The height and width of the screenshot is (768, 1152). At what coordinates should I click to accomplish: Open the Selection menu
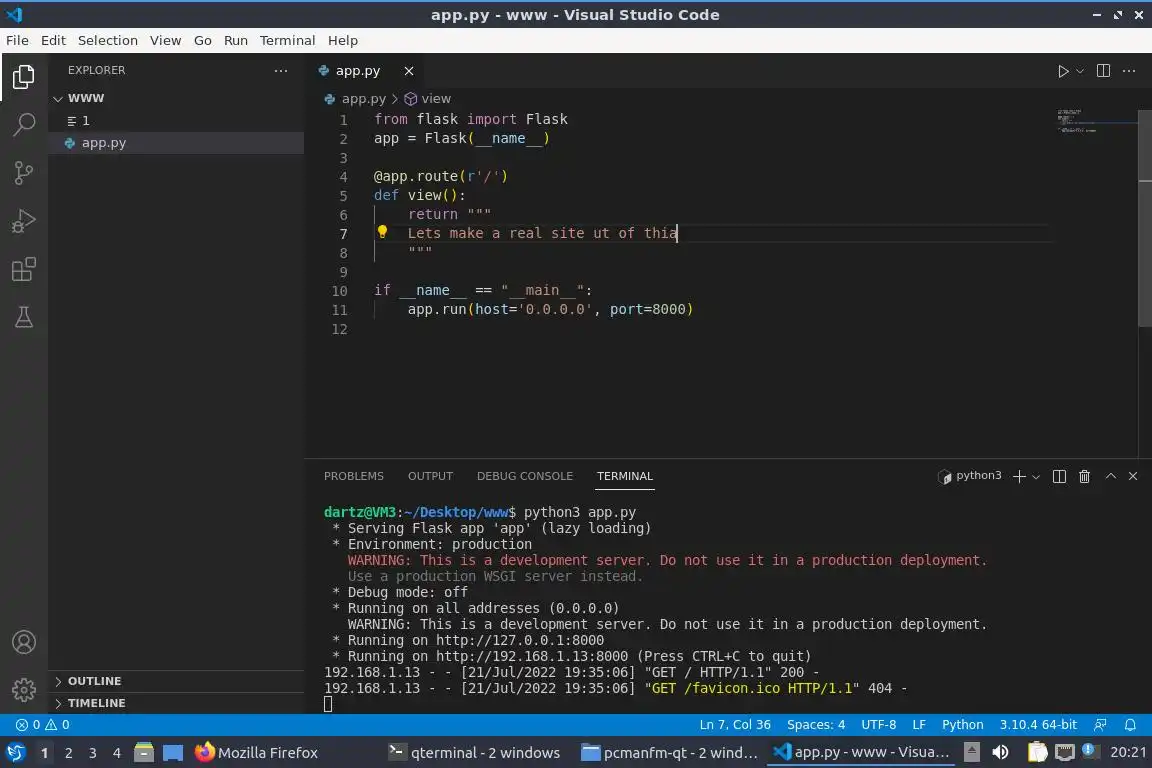107,40
